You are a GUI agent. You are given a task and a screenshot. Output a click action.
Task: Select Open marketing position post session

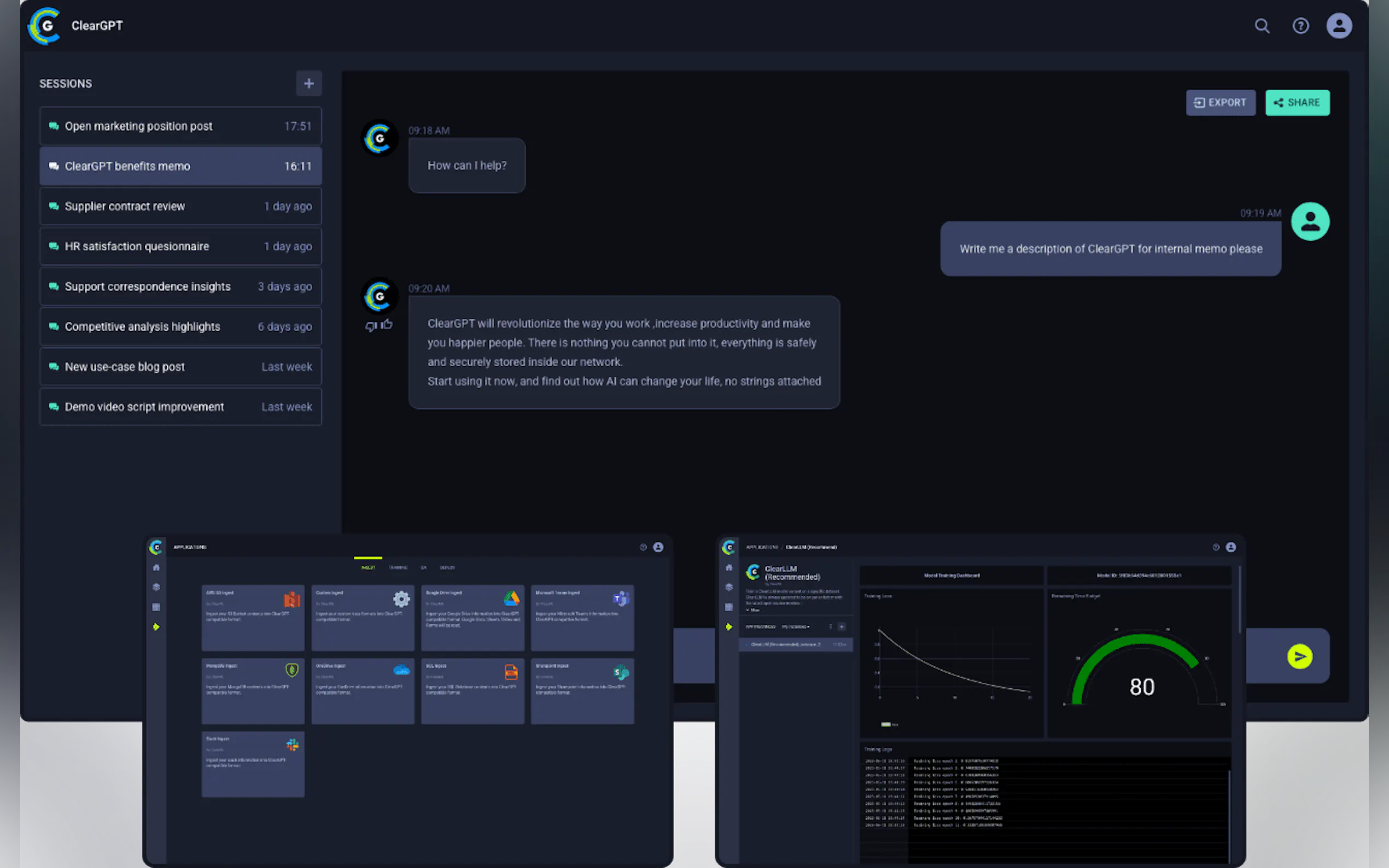[180, 126]
